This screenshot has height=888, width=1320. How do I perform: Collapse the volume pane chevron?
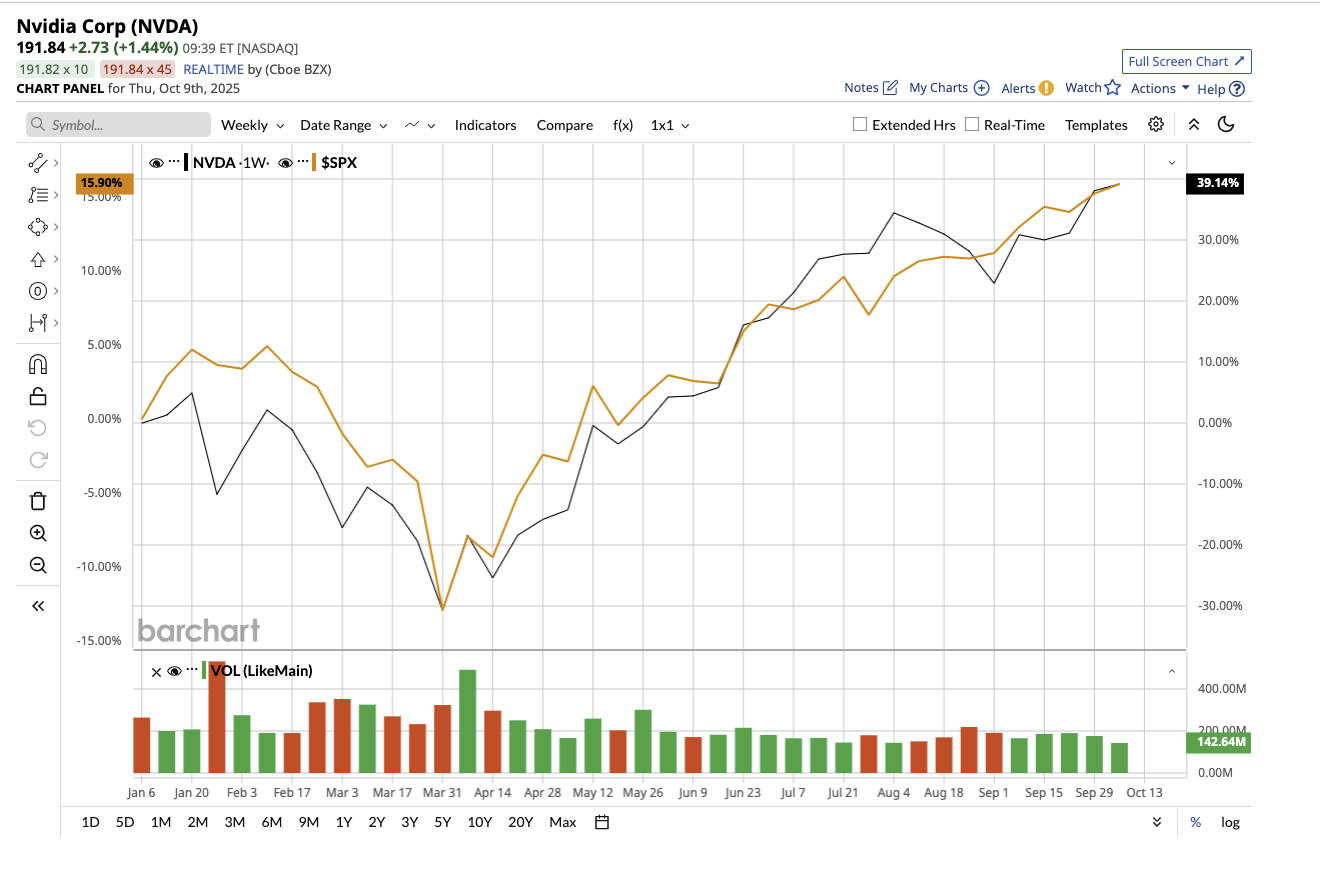pos(1172,671)
